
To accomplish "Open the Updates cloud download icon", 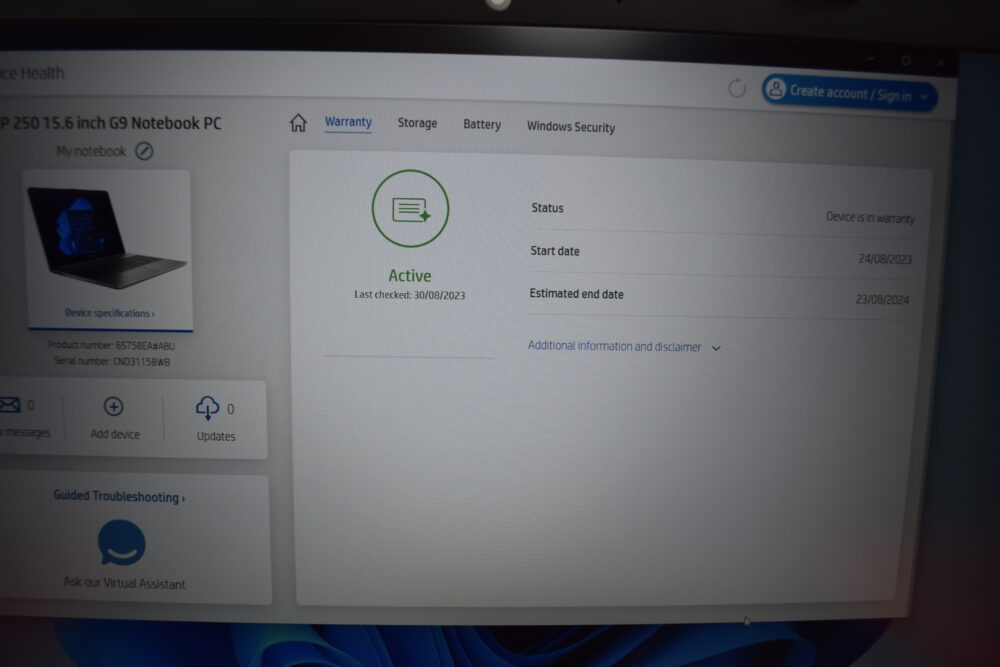I will tap(207, 408).
